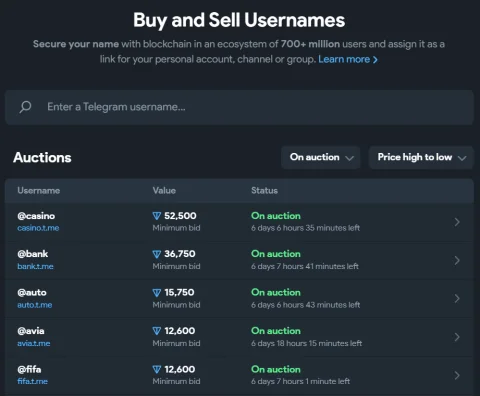Select the @casino username

click(x=36, y=216)
